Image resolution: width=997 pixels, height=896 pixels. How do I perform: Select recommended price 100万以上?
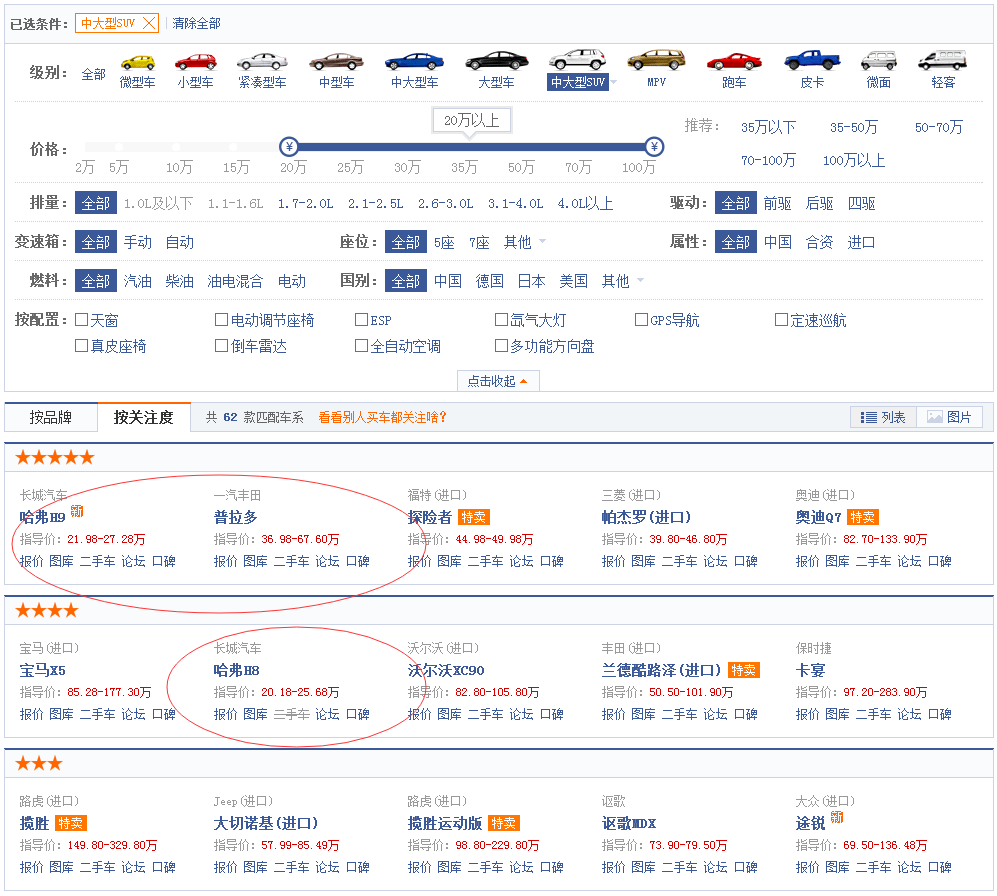854,160
